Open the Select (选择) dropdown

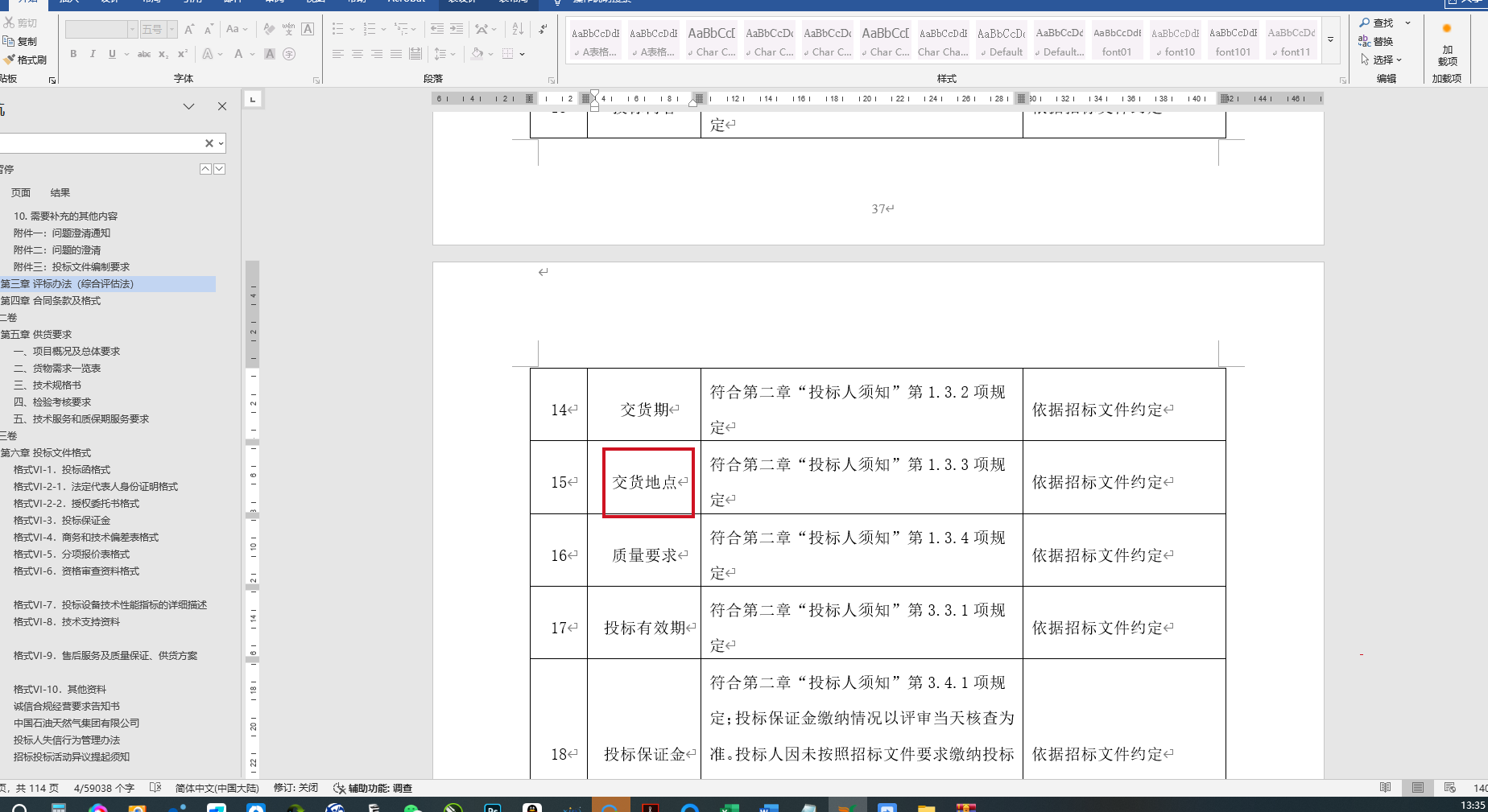tap(1382, 60)
